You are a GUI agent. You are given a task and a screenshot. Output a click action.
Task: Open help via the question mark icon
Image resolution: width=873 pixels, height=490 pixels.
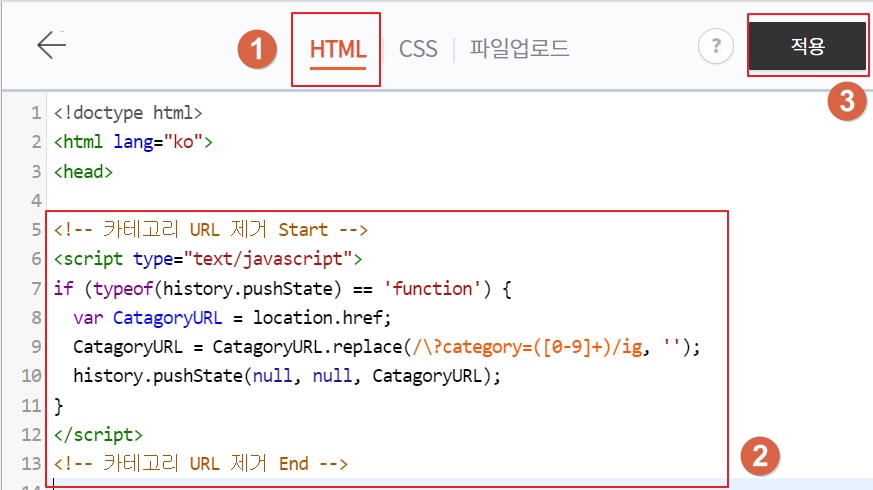point(716,46)
